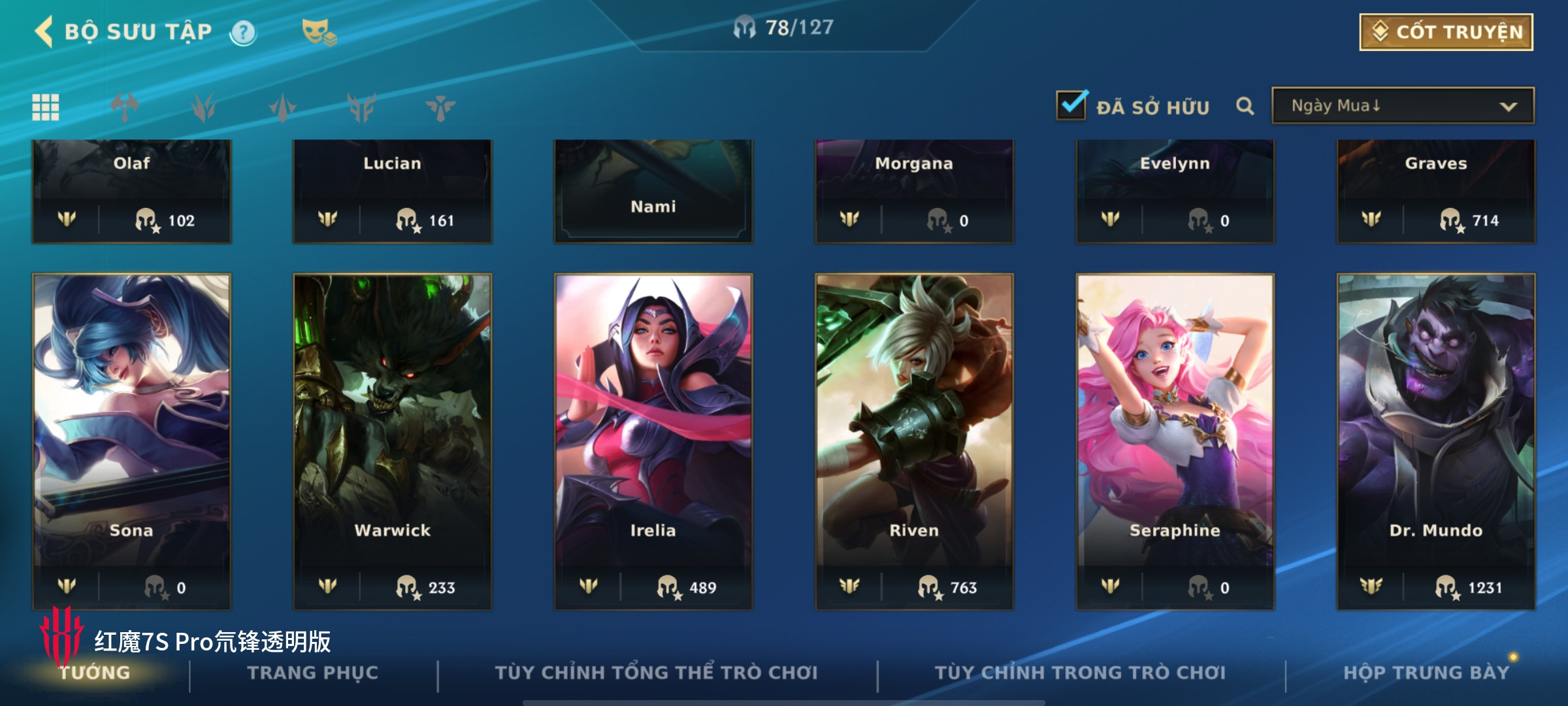Filter champions by the mage role icon
This screenshot has height=706, width=1568.
(283, 107)
